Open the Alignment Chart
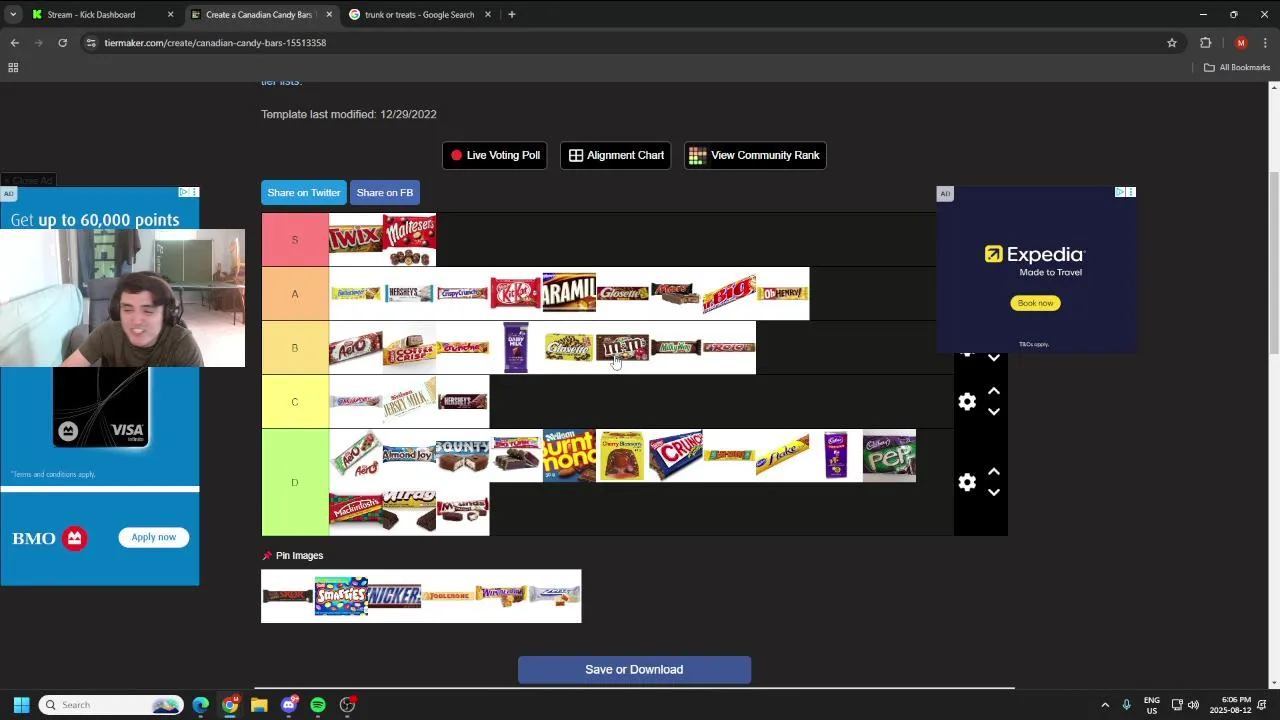The image size is (1280, 720). coord(616,155)
